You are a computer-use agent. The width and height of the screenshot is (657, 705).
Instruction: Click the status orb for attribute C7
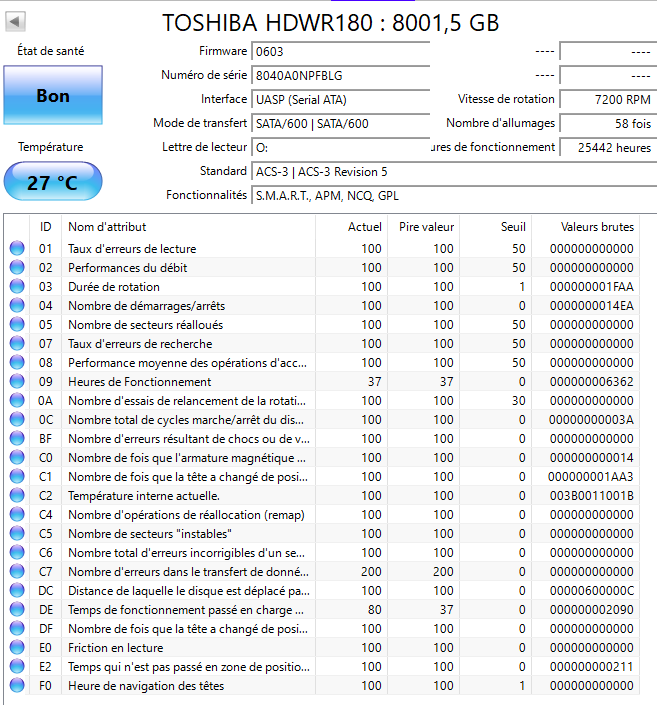pyautogui.click(x=17, y=571)
